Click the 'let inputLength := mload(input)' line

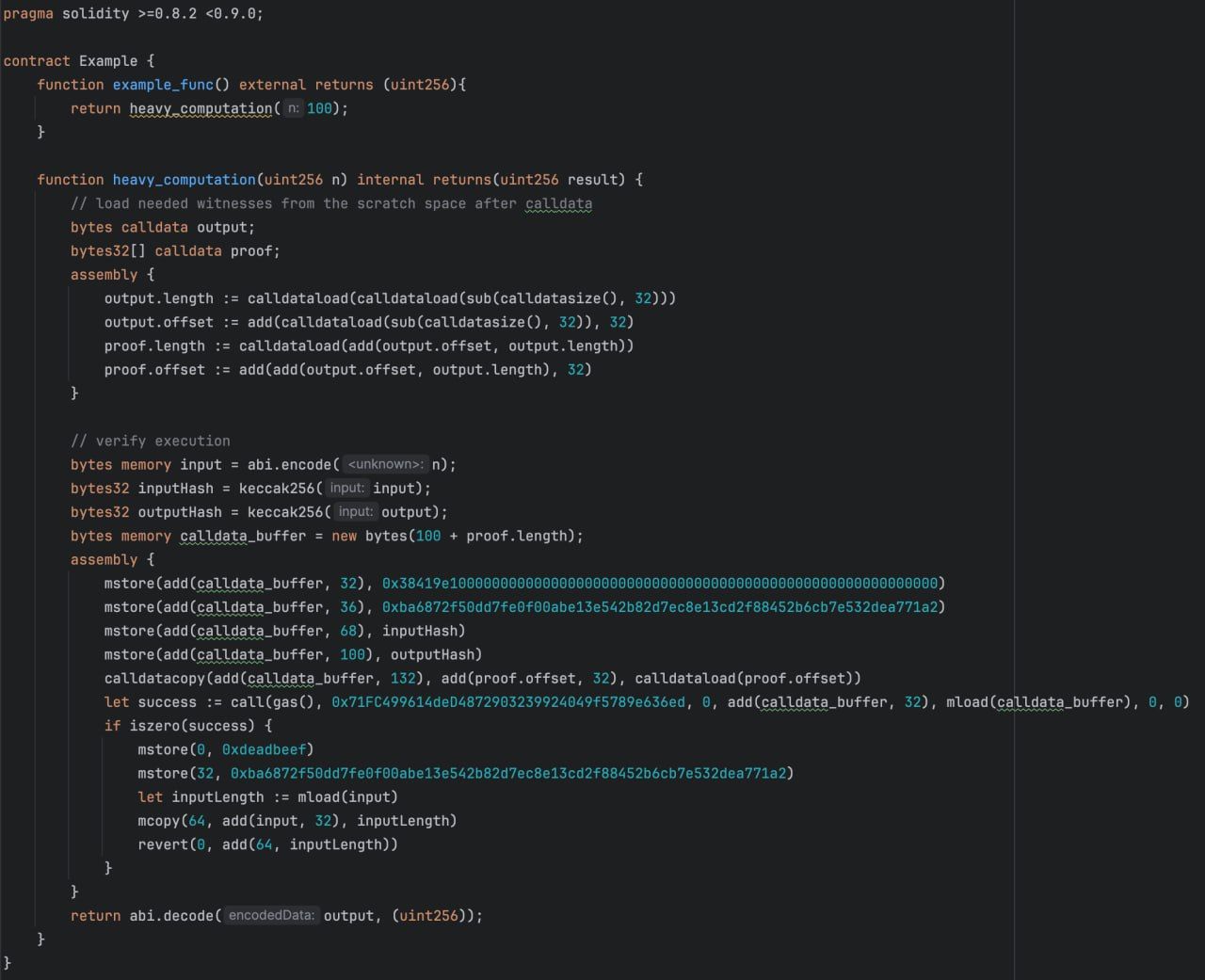(x=267, y=797)
